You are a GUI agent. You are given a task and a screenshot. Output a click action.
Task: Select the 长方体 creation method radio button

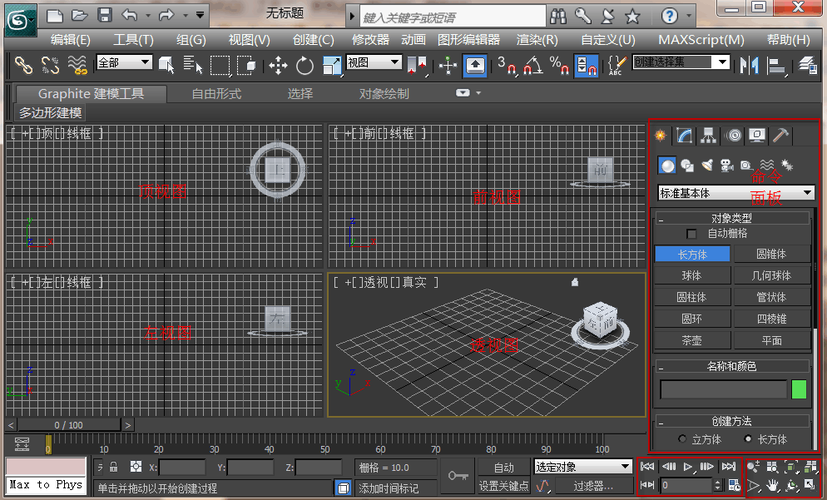point(747,439)
